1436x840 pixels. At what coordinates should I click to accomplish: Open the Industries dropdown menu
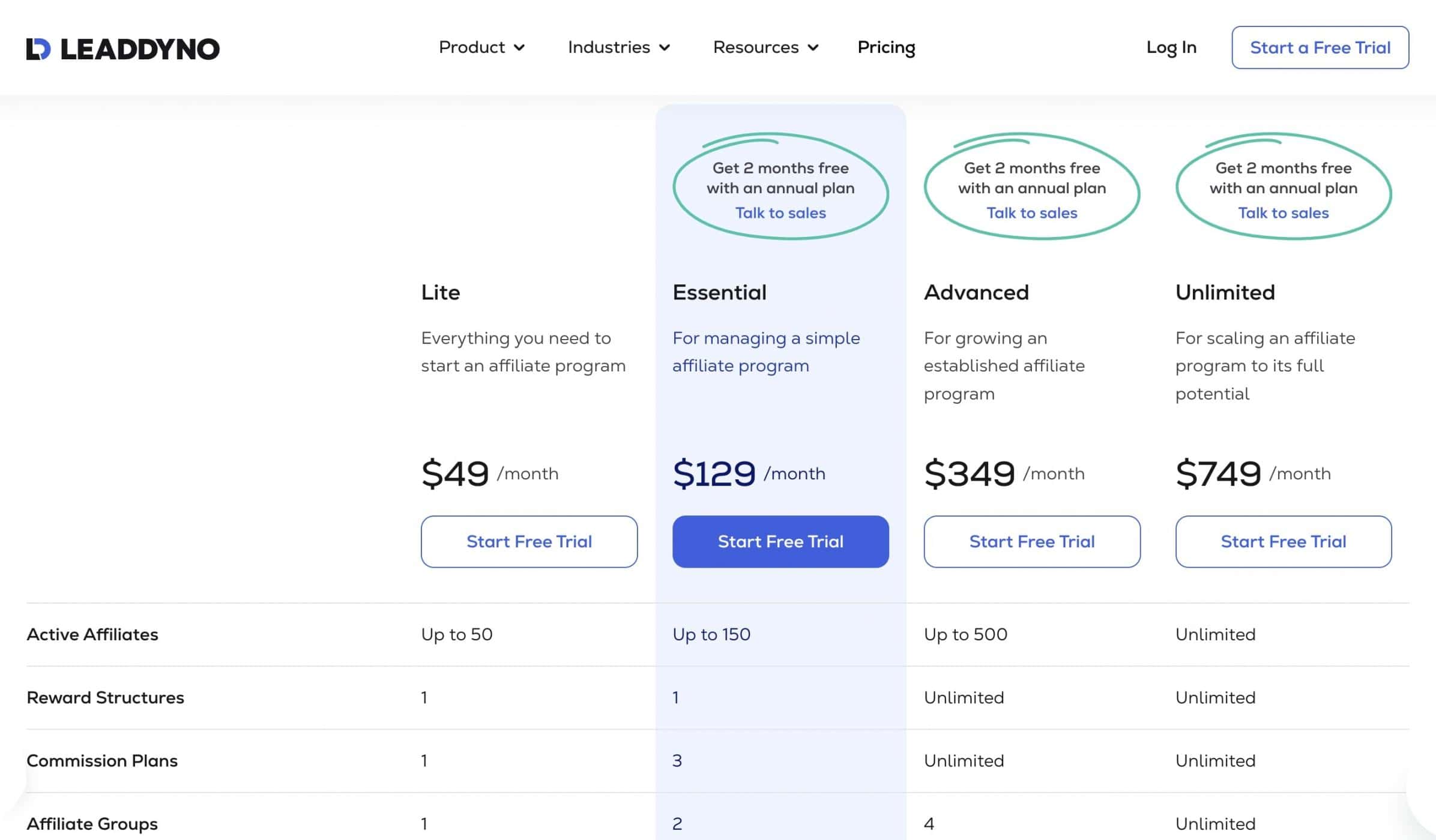tap(619, 47)
